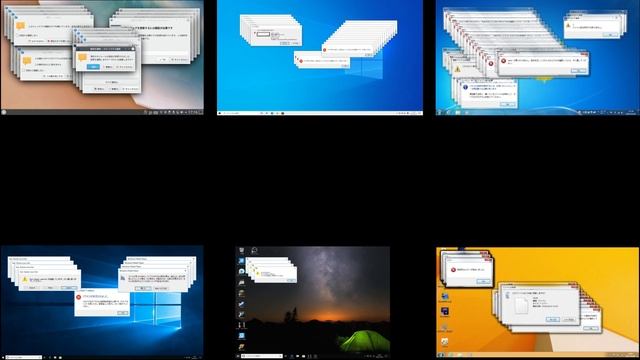Click the blank document icon in the Windows 8 file dialog
Image resolution: width=640 pixels, height=360 pixels.
pos(521,305)
